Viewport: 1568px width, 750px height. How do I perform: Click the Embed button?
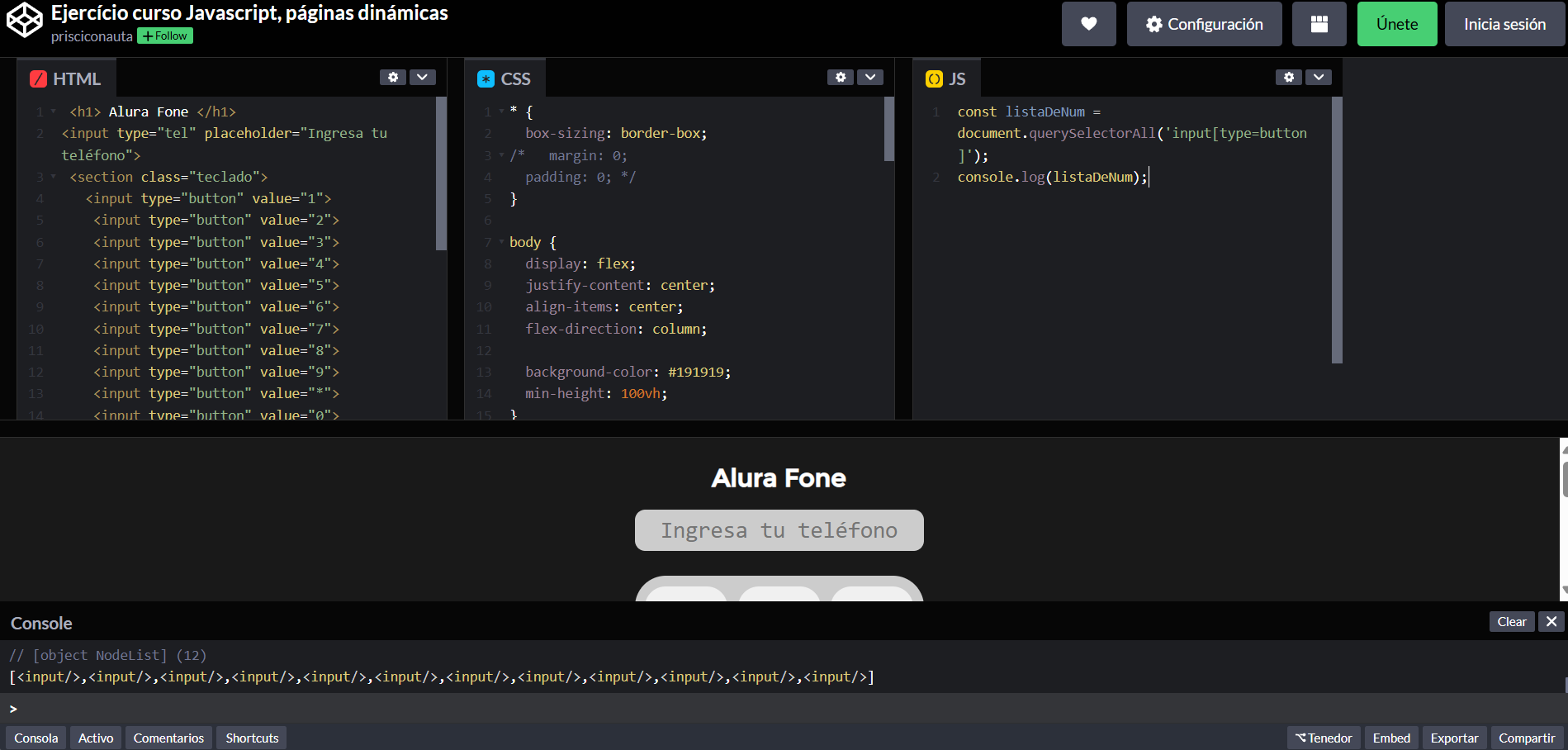point(1391,738)
